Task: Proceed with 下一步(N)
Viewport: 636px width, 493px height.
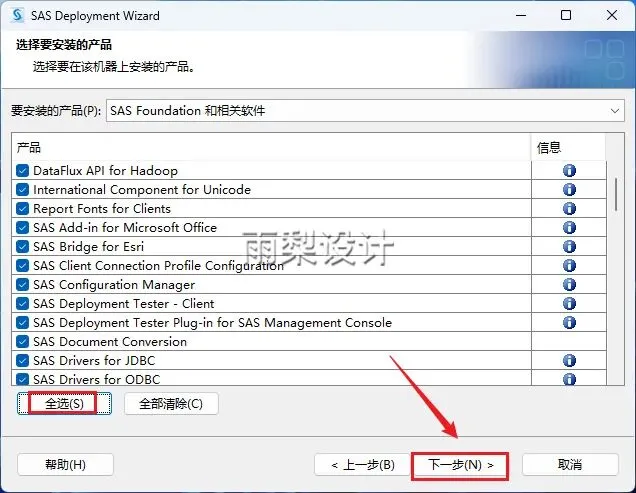Action: click(x=460, y=464)
